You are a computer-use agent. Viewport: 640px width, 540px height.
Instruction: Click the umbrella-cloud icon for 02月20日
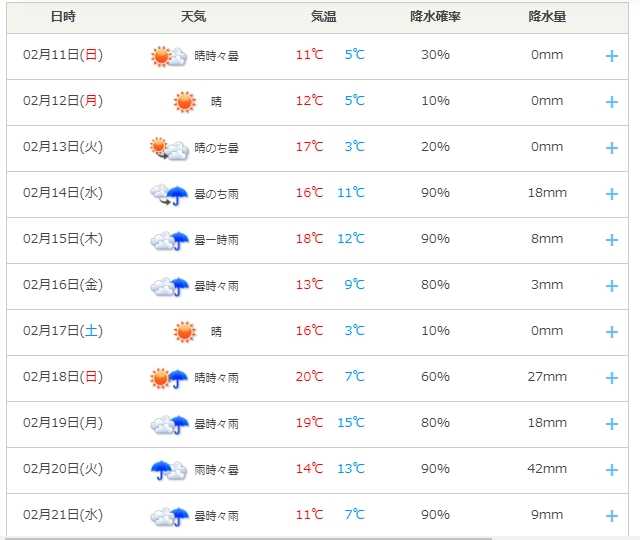(168, 470)
